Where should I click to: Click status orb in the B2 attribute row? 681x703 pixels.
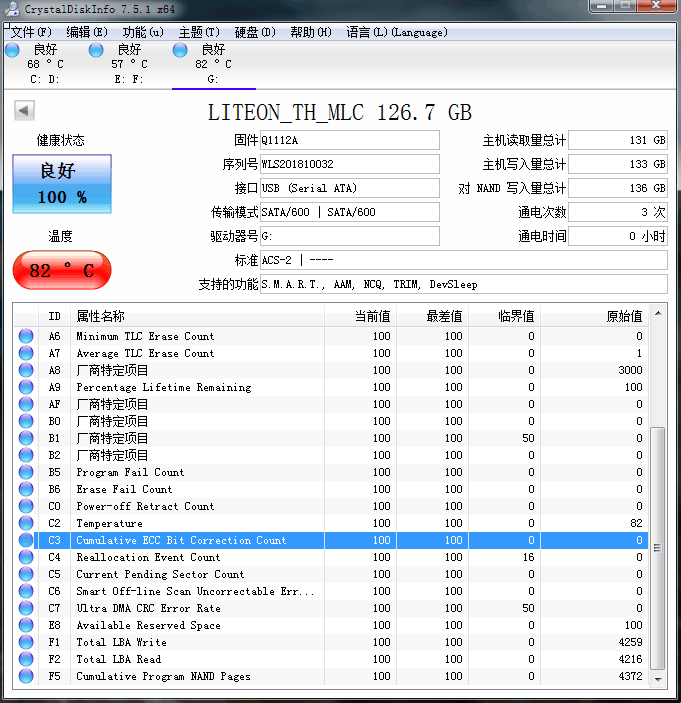(x=26, y=456)
